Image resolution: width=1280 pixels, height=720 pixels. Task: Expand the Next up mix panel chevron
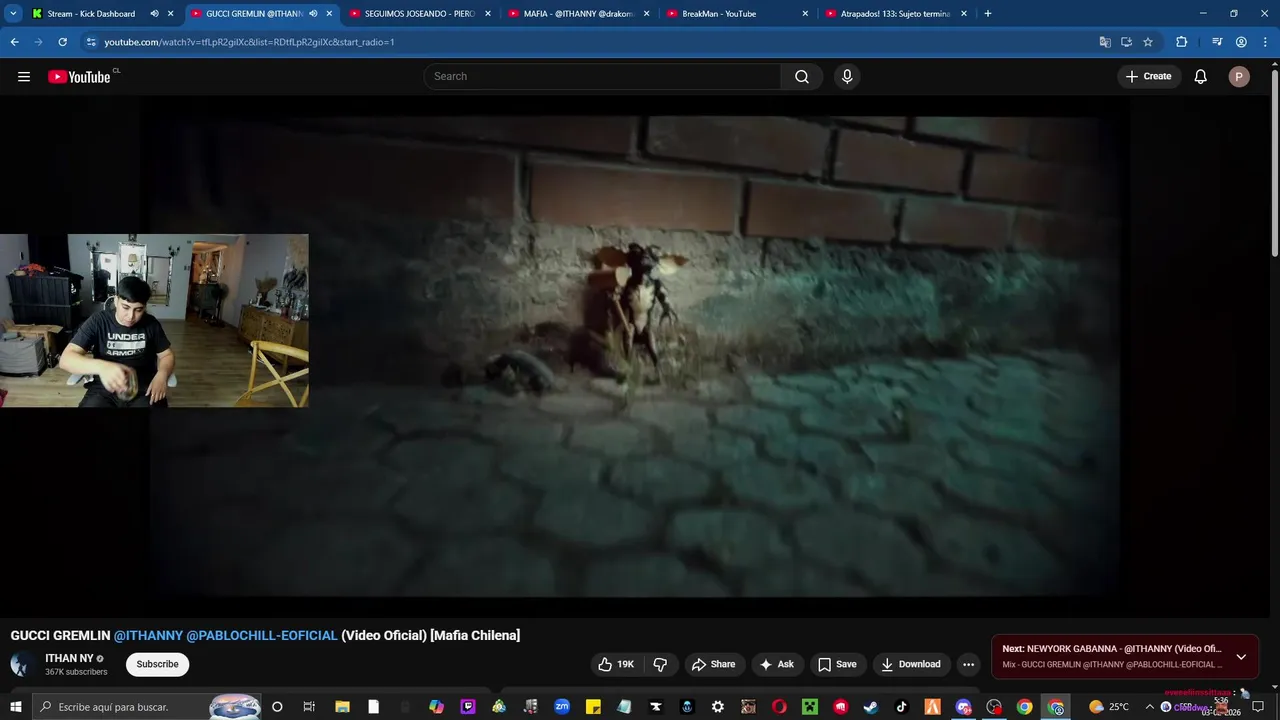[x=1241, y=657]
